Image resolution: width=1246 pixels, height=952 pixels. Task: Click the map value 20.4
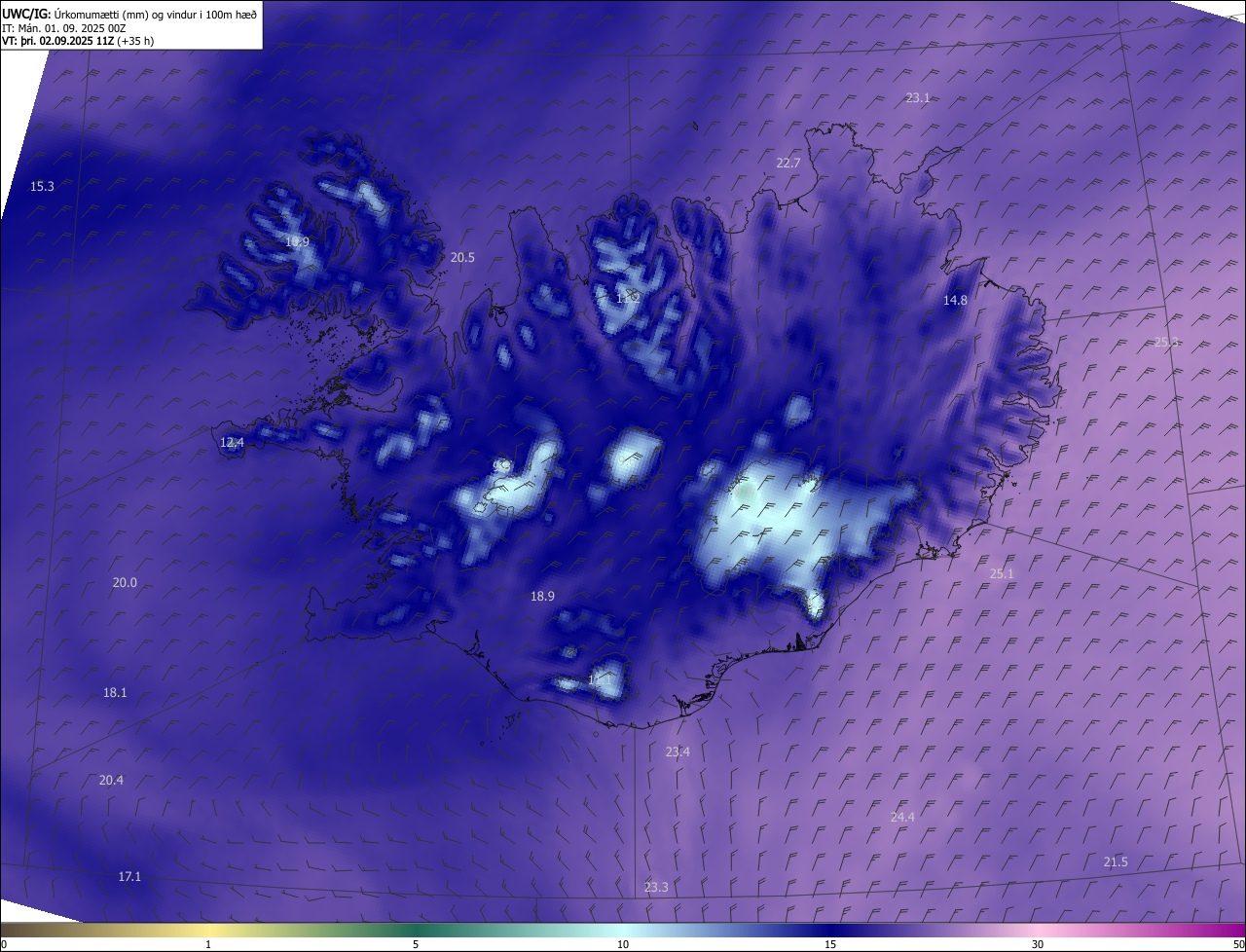pyautogui.click(x=111, y=780)
